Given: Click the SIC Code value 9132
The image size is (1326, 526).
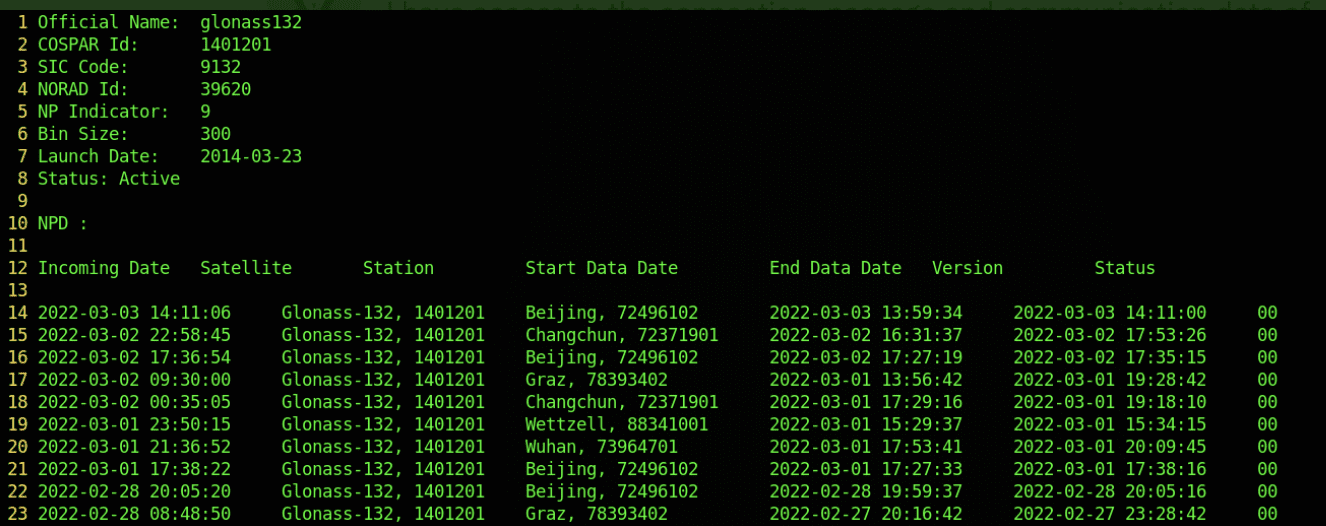Looking at the screenshot, I should 220,67.
